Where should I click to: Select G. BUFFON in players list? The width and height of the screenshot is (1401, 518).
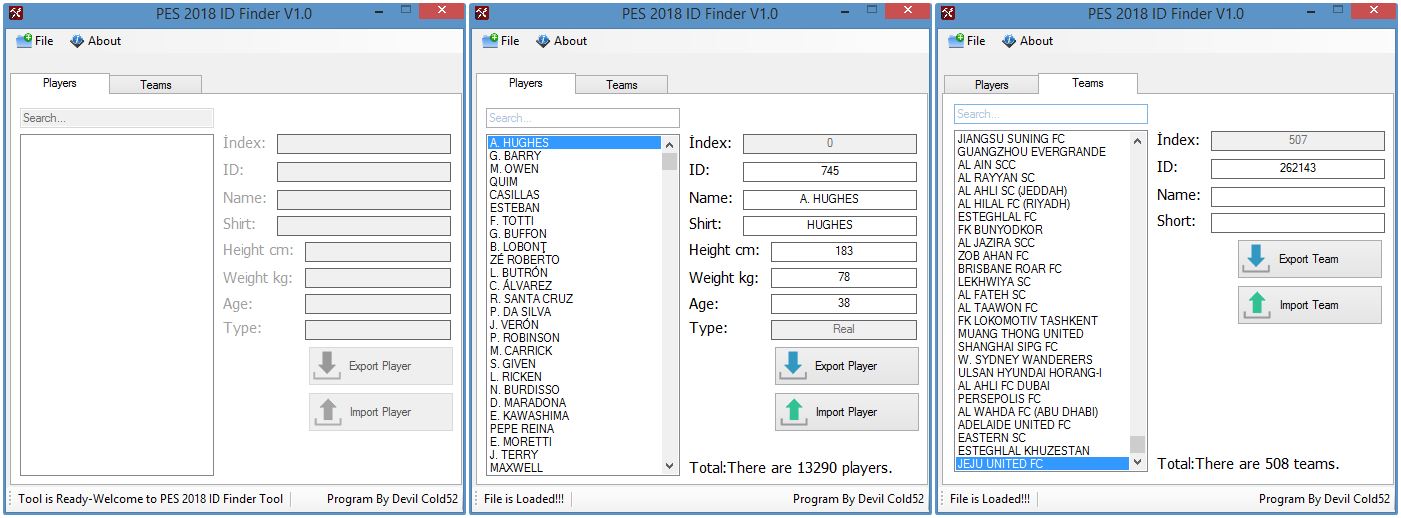tap(574, 234)
